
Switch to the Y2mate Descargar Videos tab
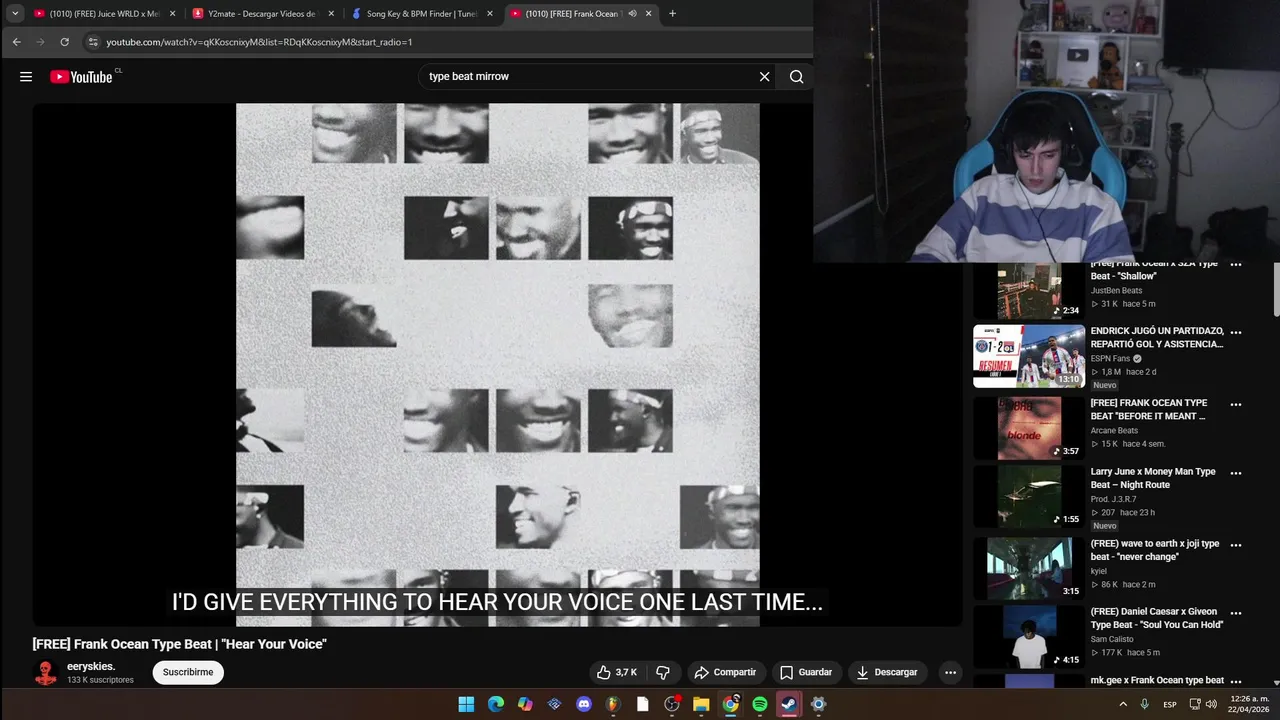tap(262, 13)
